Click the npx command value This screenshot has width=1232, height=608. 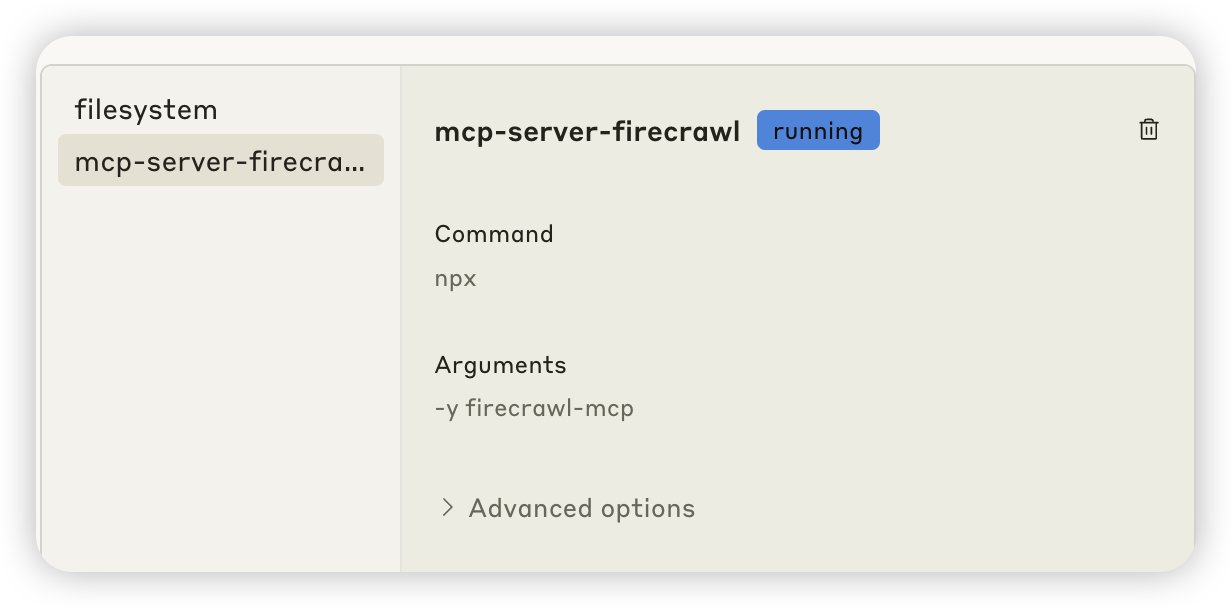456,279
